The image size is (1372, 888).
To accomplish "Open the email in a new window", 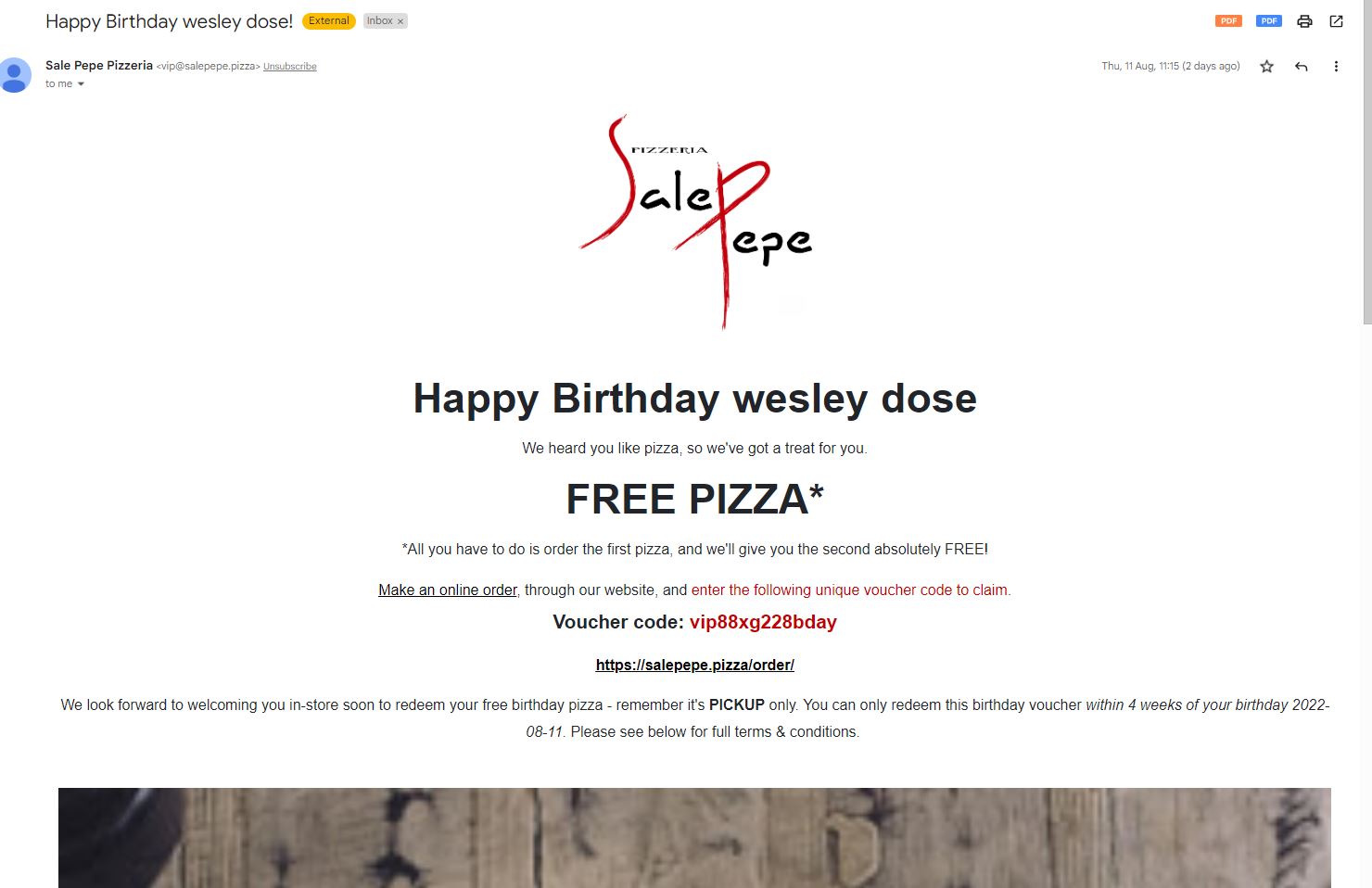I will (x=1336, y=21).
